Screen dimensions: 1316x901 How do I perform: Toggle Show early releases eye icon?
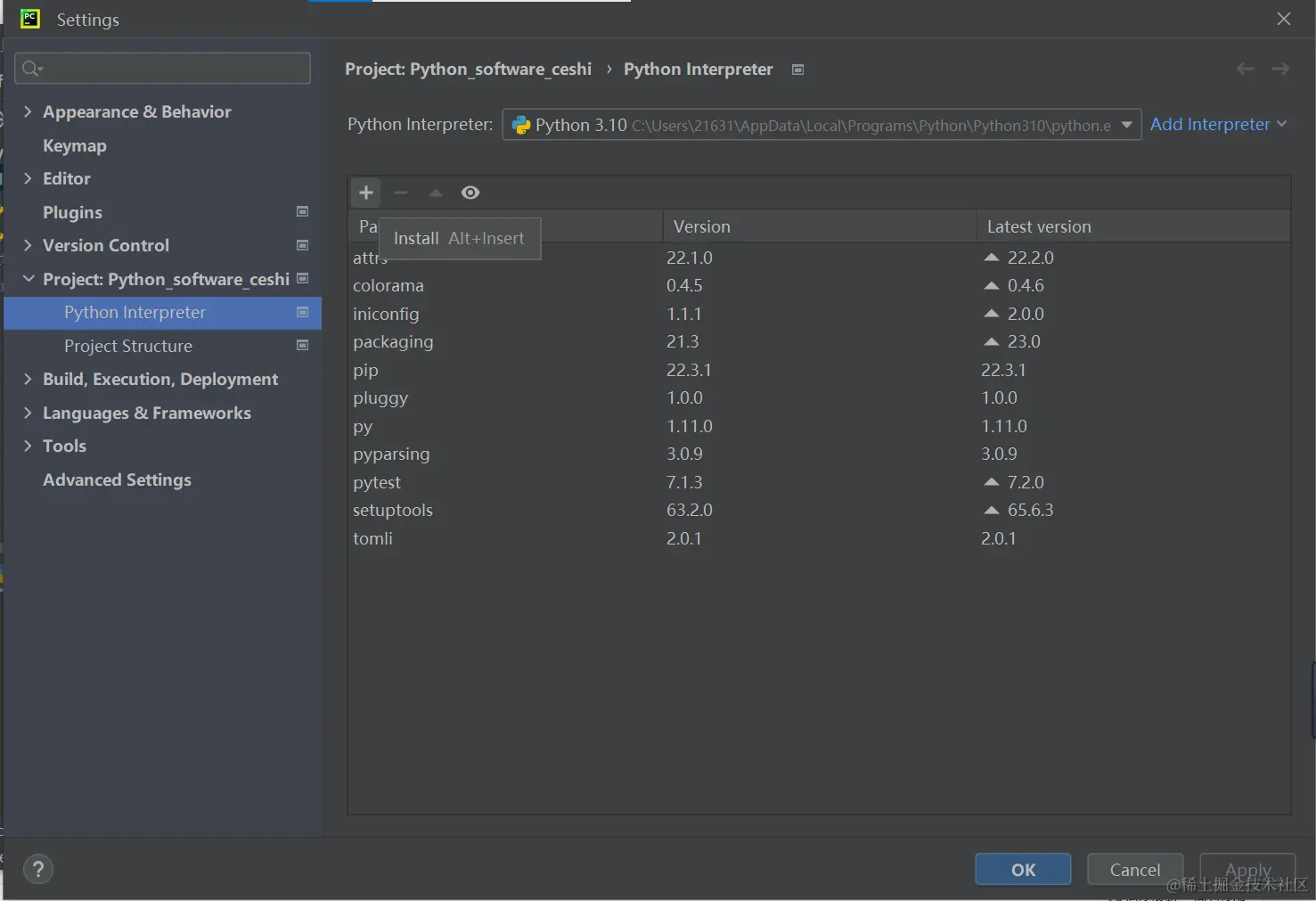470,192
